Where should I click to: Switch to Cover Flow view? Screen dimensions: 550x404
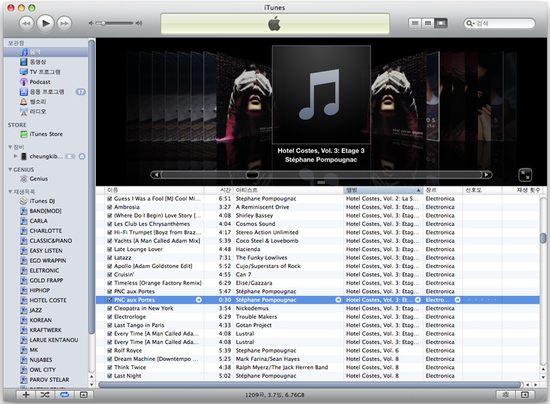(x=441, y=23)
